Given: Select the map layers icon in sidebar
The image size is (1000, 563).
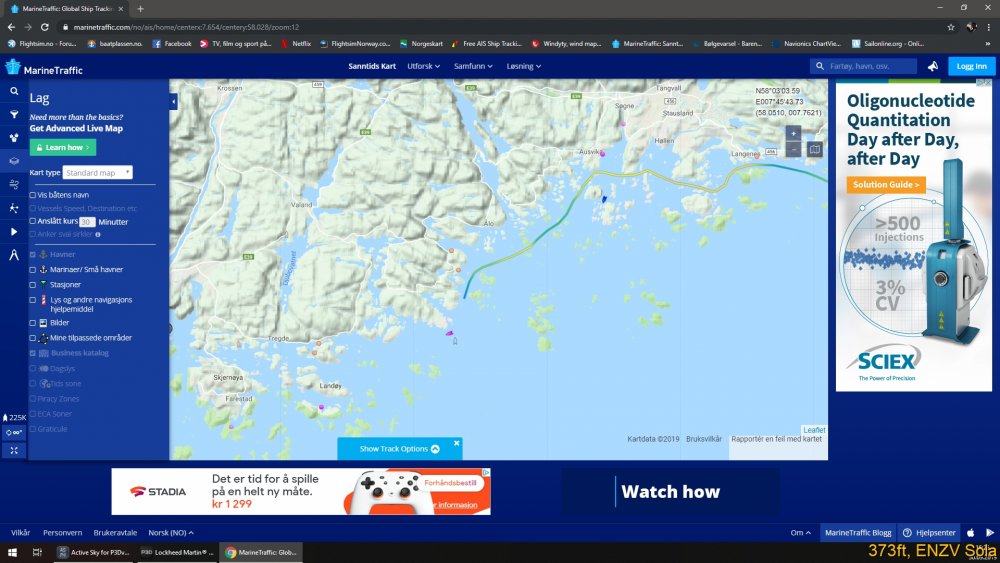Looking at the screenshot, I should pyautogui.click(x=13, y=161).
